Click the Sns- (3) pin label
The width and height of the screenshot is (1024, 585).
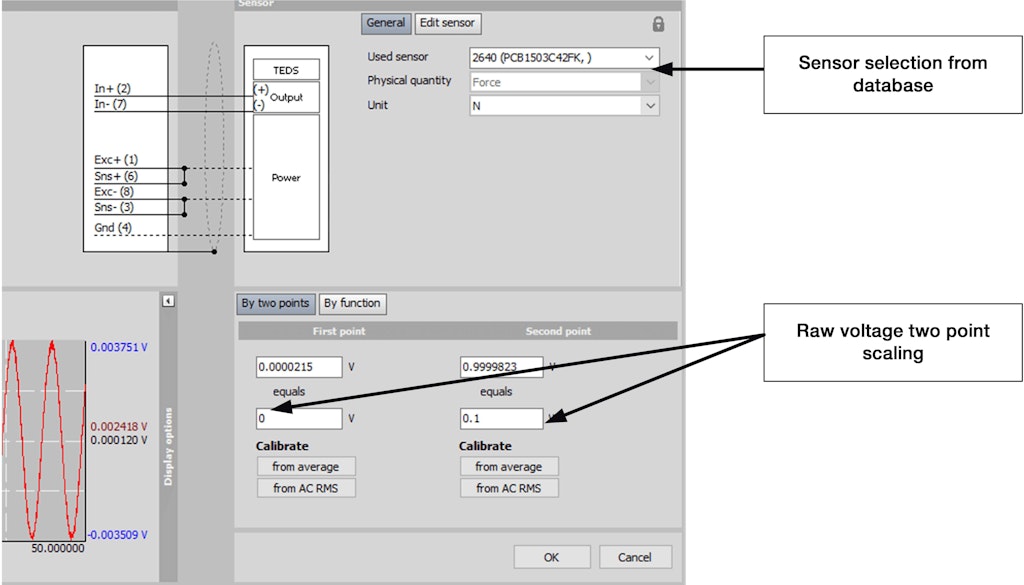(114, 207)
